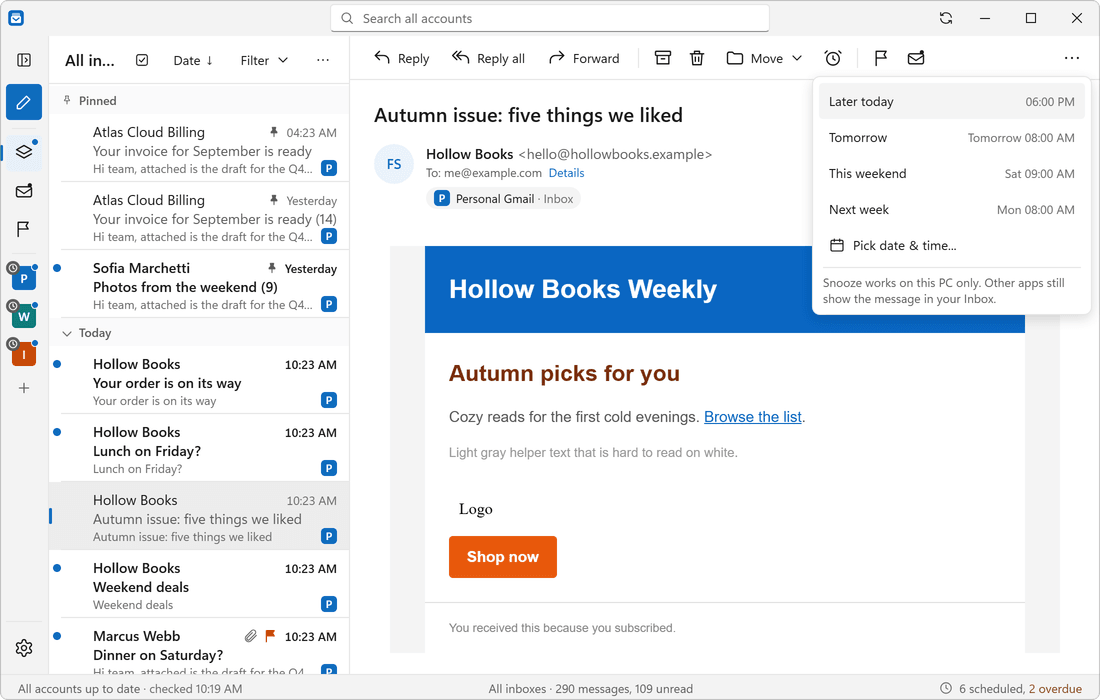Open the Weekend deals email
The width and height of the screenshot is (1100, 700).
click(x=199, y=586)
